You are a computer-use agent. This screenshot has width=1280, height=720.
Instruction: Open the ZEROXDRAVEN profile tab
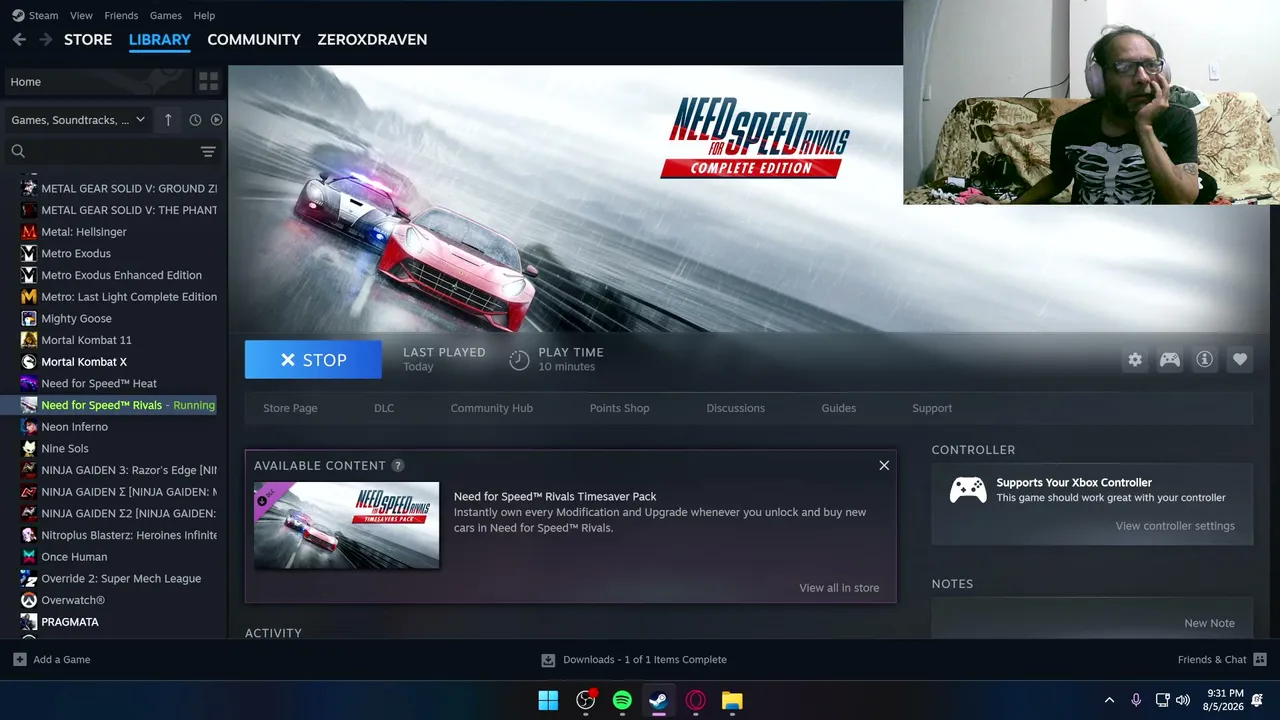point(372,40)
